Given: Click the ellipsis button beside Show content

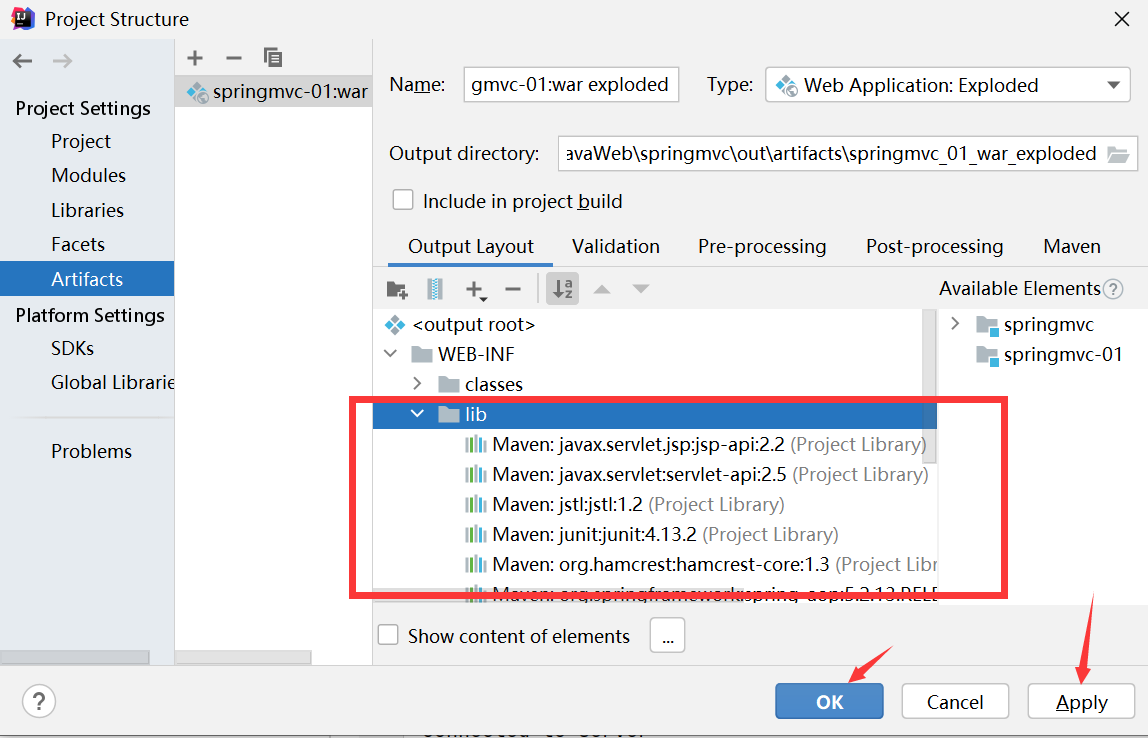Looking at the screenshot, I should point(667,636).
